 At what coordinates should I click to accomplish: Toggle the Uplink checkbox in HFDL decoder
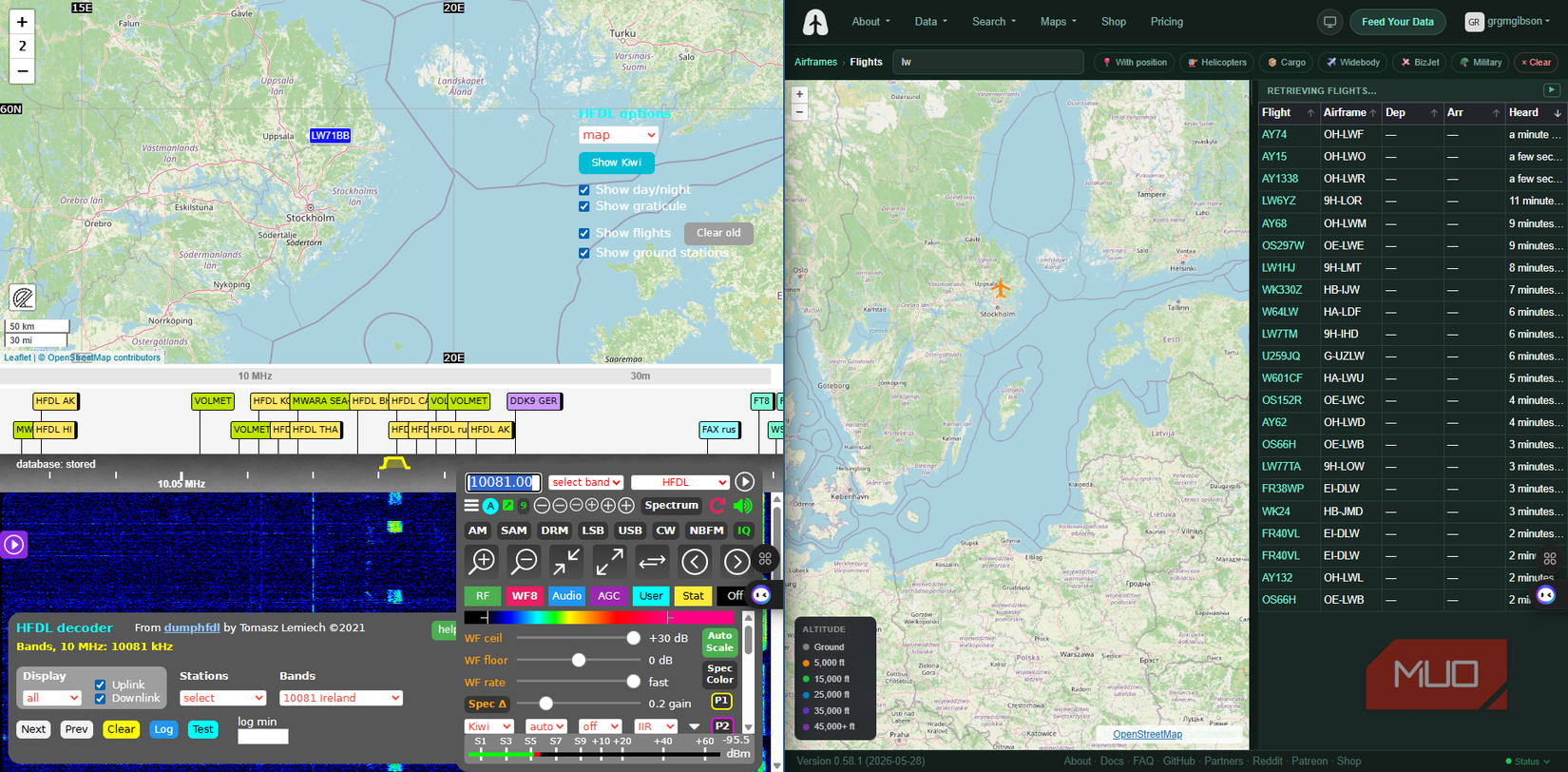[x=100, y=685]
